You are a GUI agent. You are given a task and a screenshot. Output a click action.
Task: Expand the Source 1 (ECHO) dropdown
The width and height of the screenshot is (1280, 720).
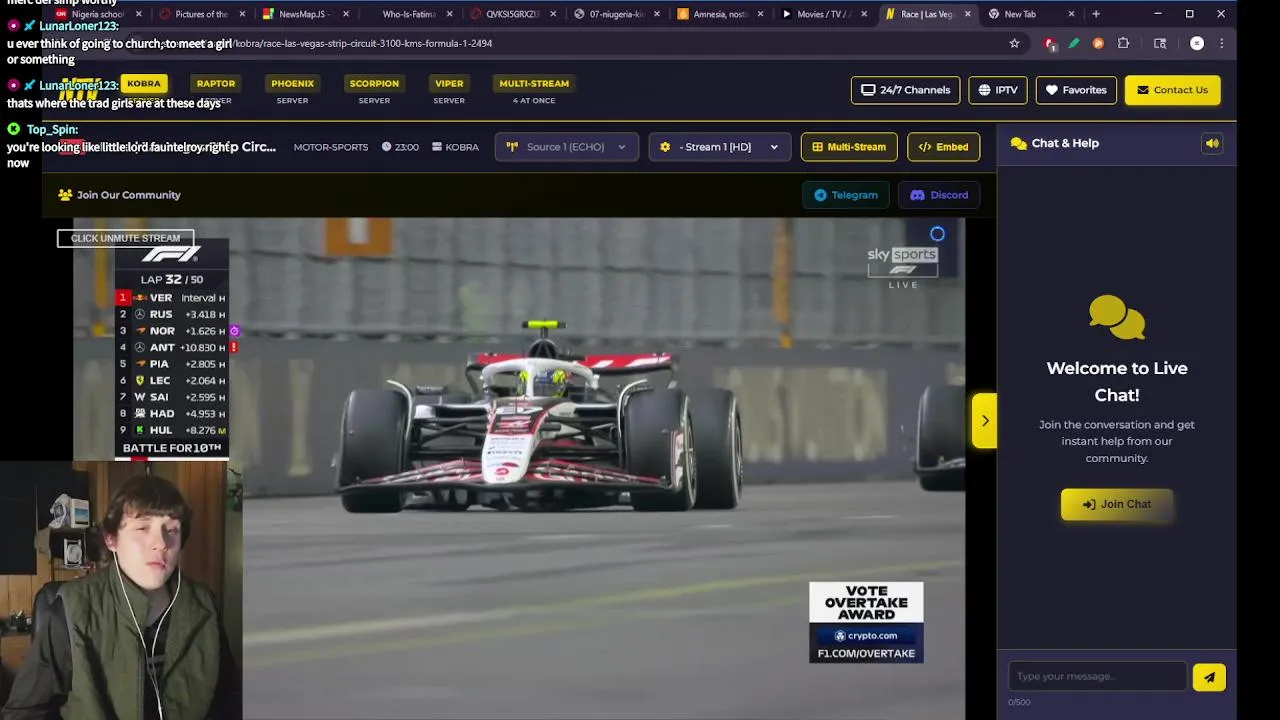[x=566, y=147]
